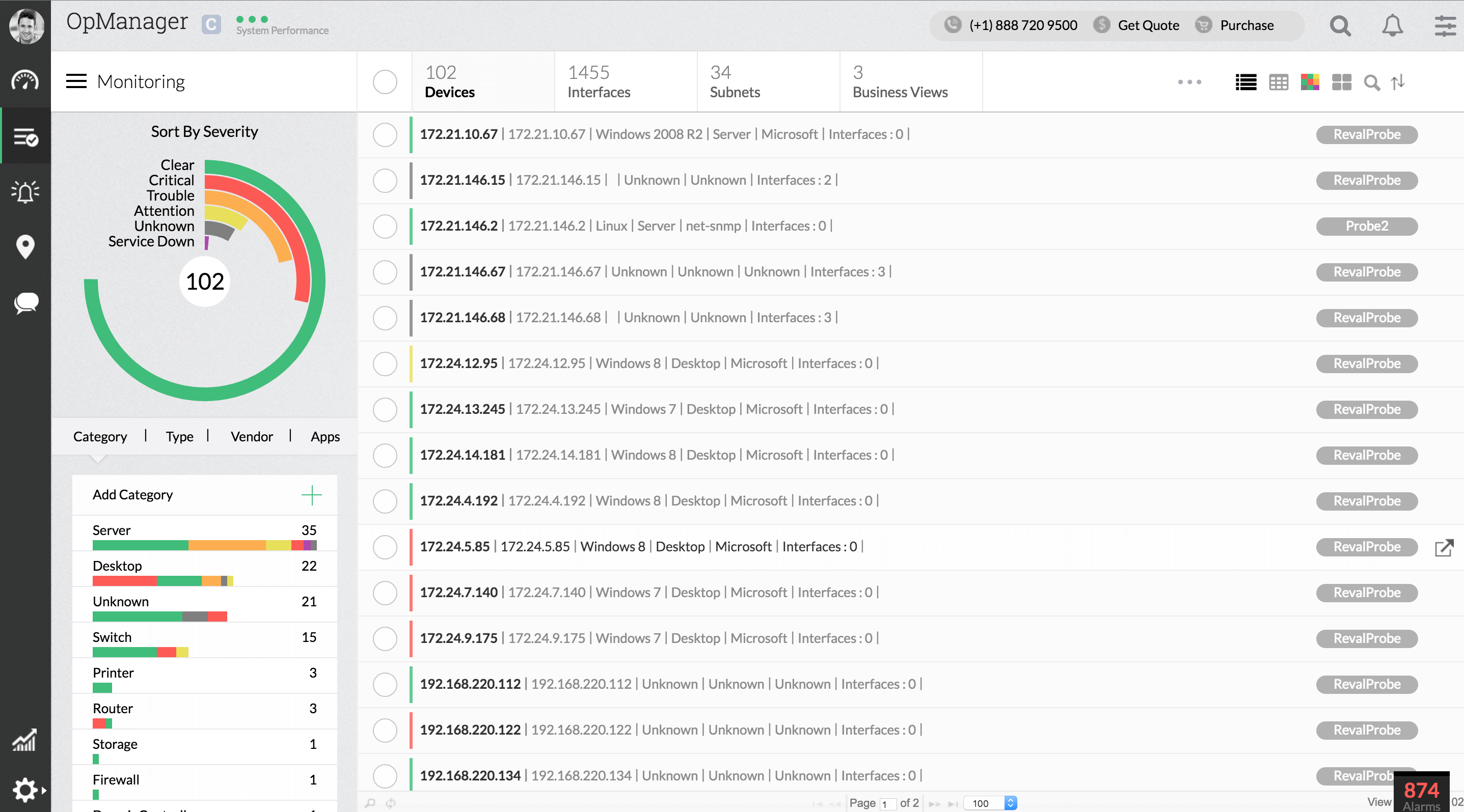Image resolution: width=1464 pixels, height=812 pixels.
Task: Click the sort arrows icon in toolbar
Action: pos(1397,82)
